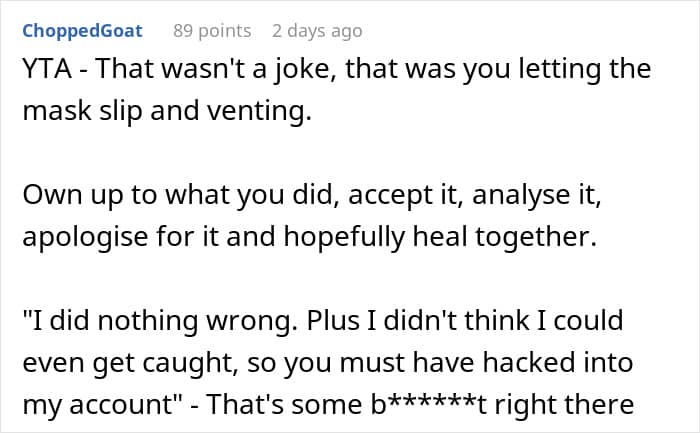This screenshot has height=433, width=700.
Task: Click the word "venting." in first paragraph
Action: tap(262, 112)
